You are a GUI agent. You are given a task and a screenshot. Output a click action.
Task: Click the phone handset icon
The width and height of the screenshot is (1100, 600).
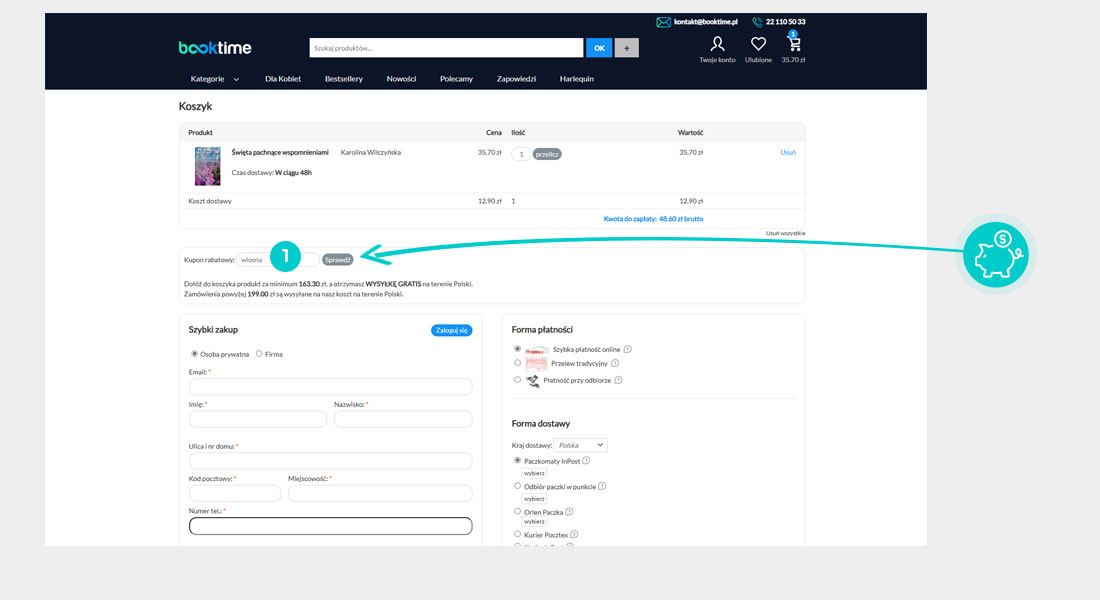tap(757, 22)
